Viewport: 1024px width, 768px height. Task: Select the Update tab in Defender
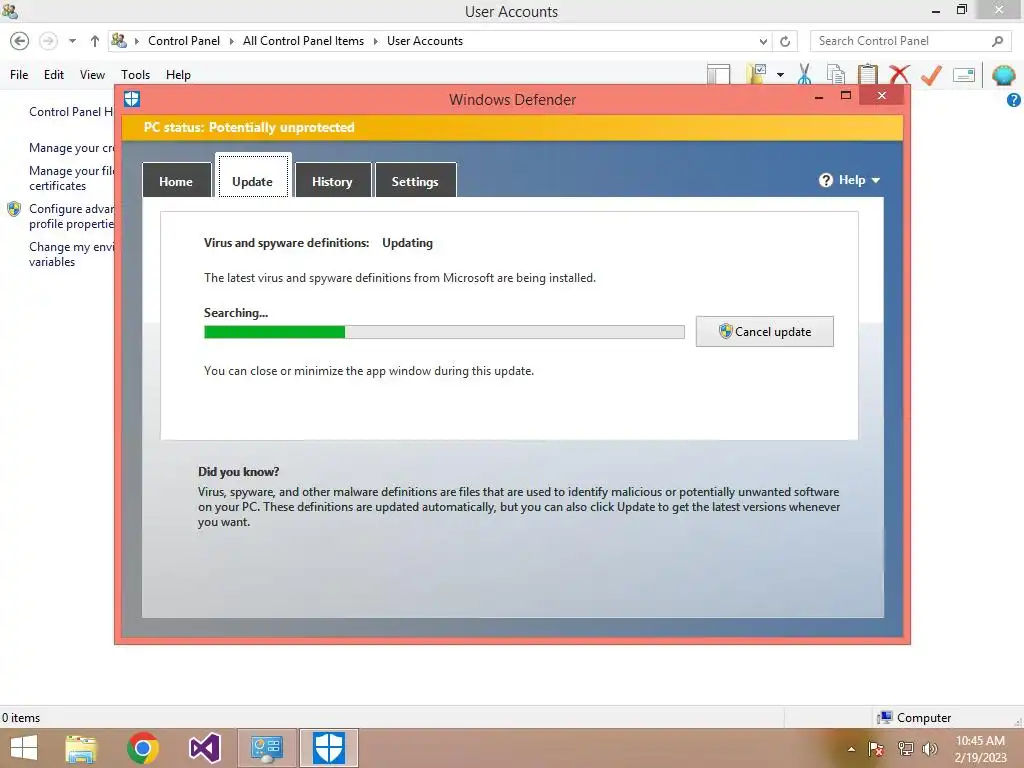tap(253, 176)
